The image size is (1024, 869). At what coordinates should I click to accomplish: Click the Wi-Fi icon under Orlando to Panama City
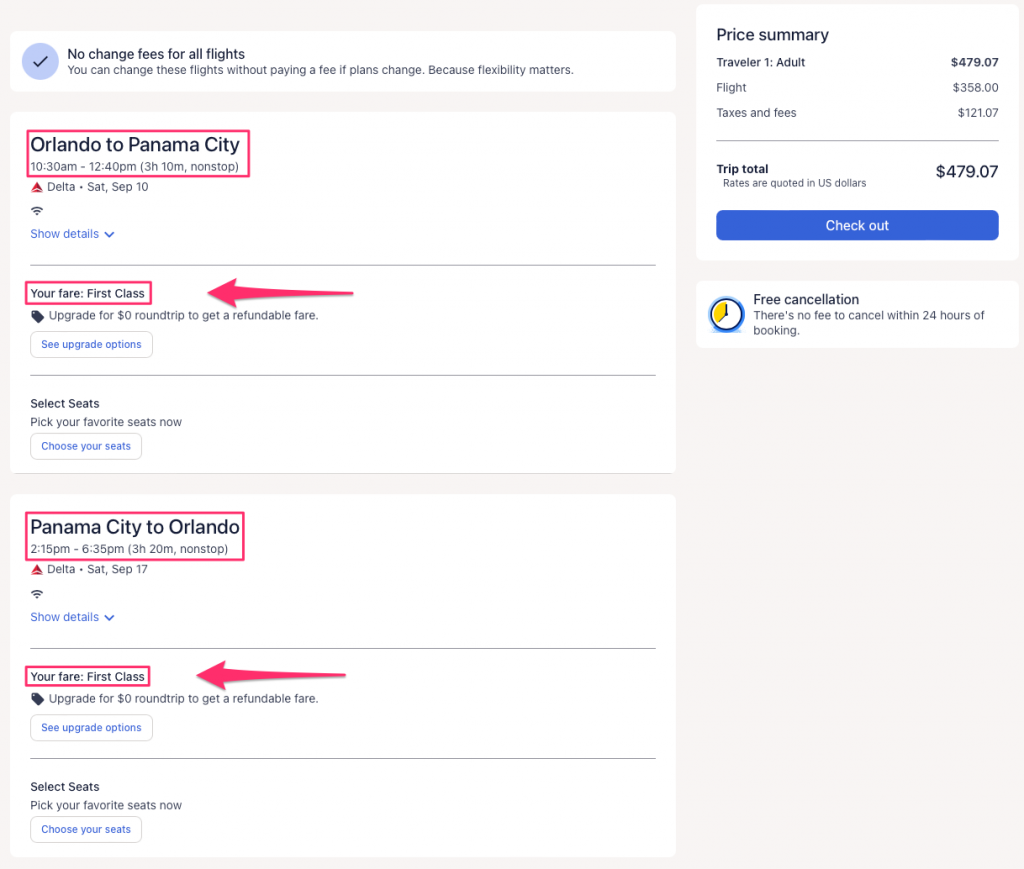coord(37,211)
